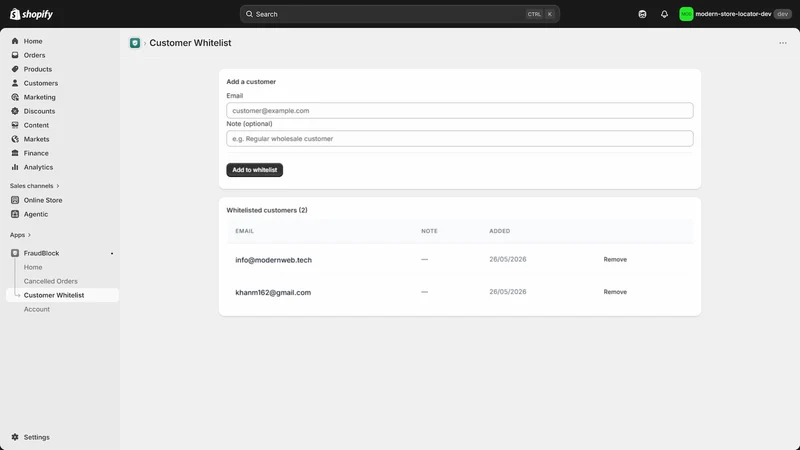Image resolution: width=800 pixels, height=450 pixels.
Task: Open Cancelled Orders subpage
Action: pyautogui.click(x=51, y=281)
